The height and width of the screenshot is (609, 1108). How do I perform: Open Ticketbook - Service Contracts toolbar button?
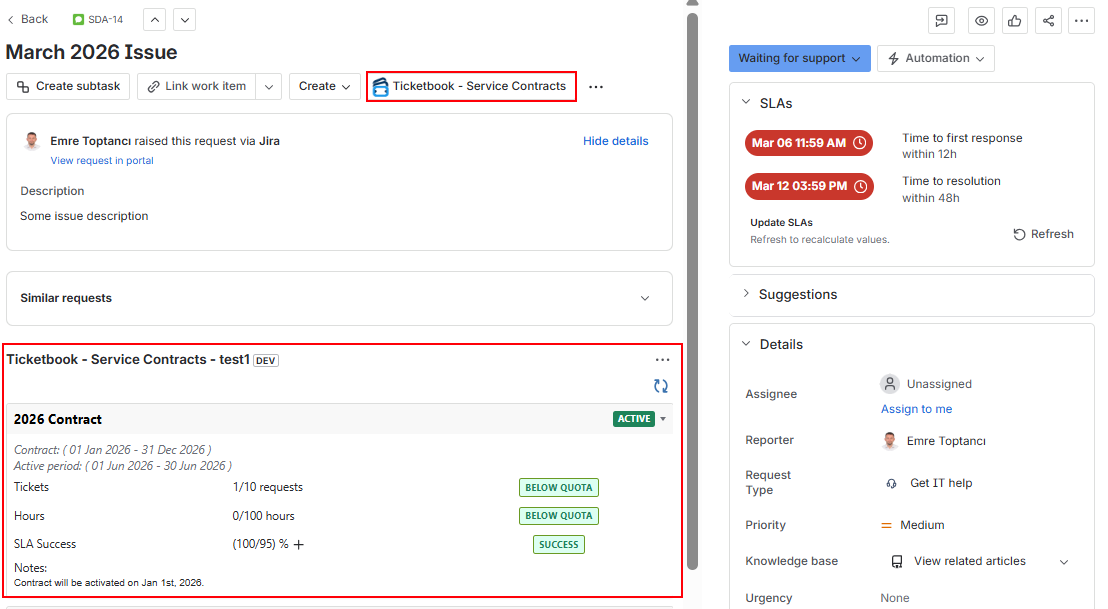[x=471, y=86]
